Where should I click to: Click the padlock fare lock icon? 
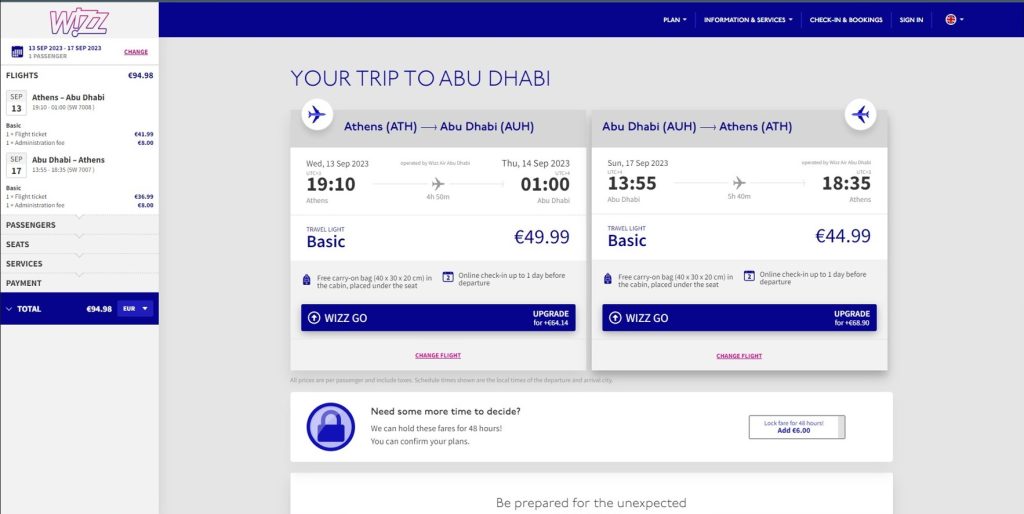[x=330, y=426]
